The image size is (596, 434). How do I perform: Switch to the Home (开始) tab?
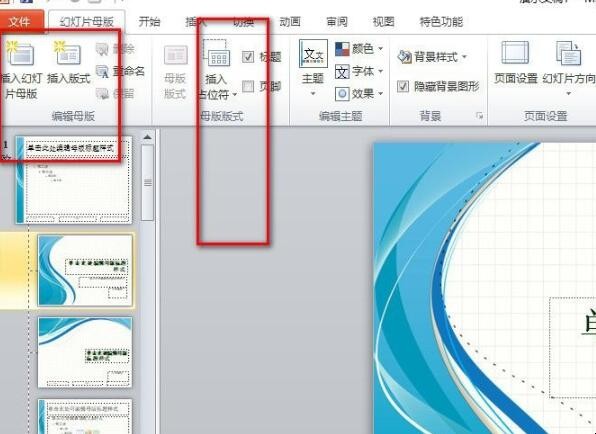click(149, 22)
